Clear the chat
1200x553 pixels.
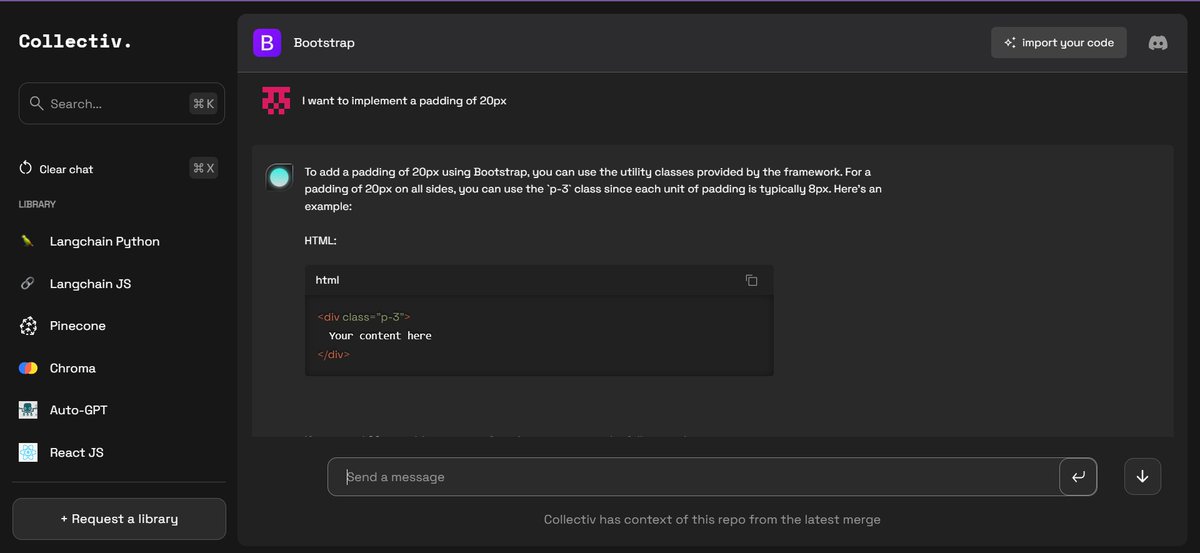66,169
